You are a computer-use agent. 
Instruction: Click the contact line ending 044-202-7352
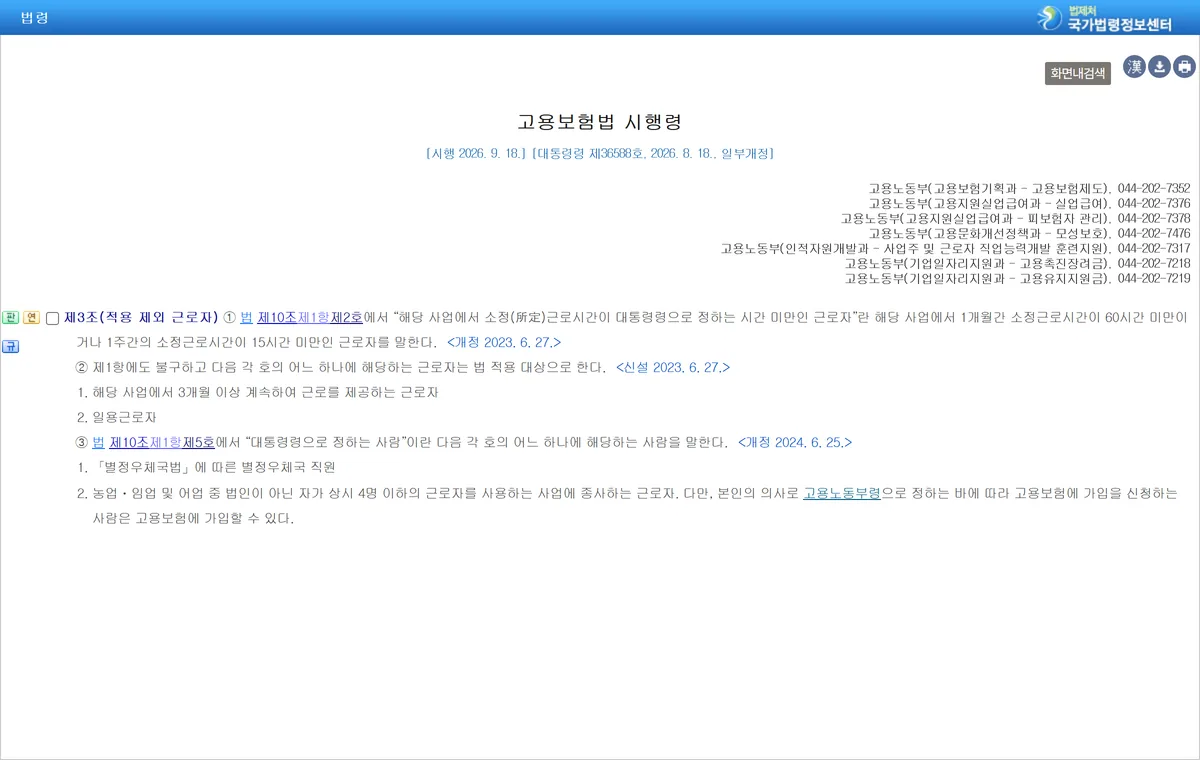(1029, 188)
